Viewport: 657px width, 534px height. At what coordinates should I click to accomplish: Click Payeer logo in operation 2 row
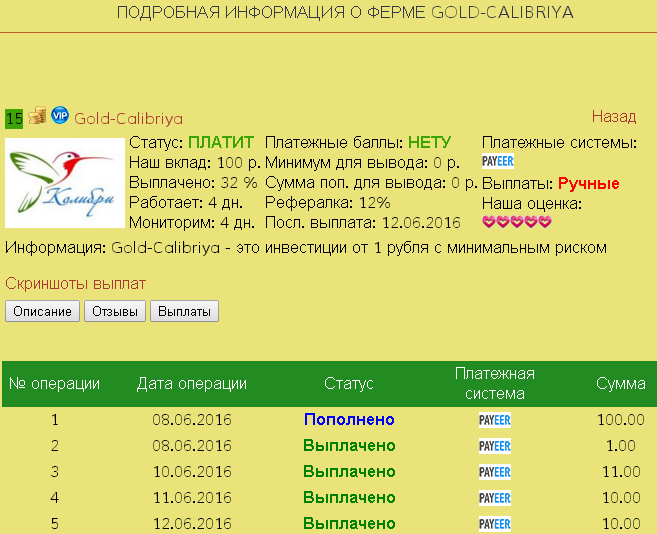click(x=495, y=446)
